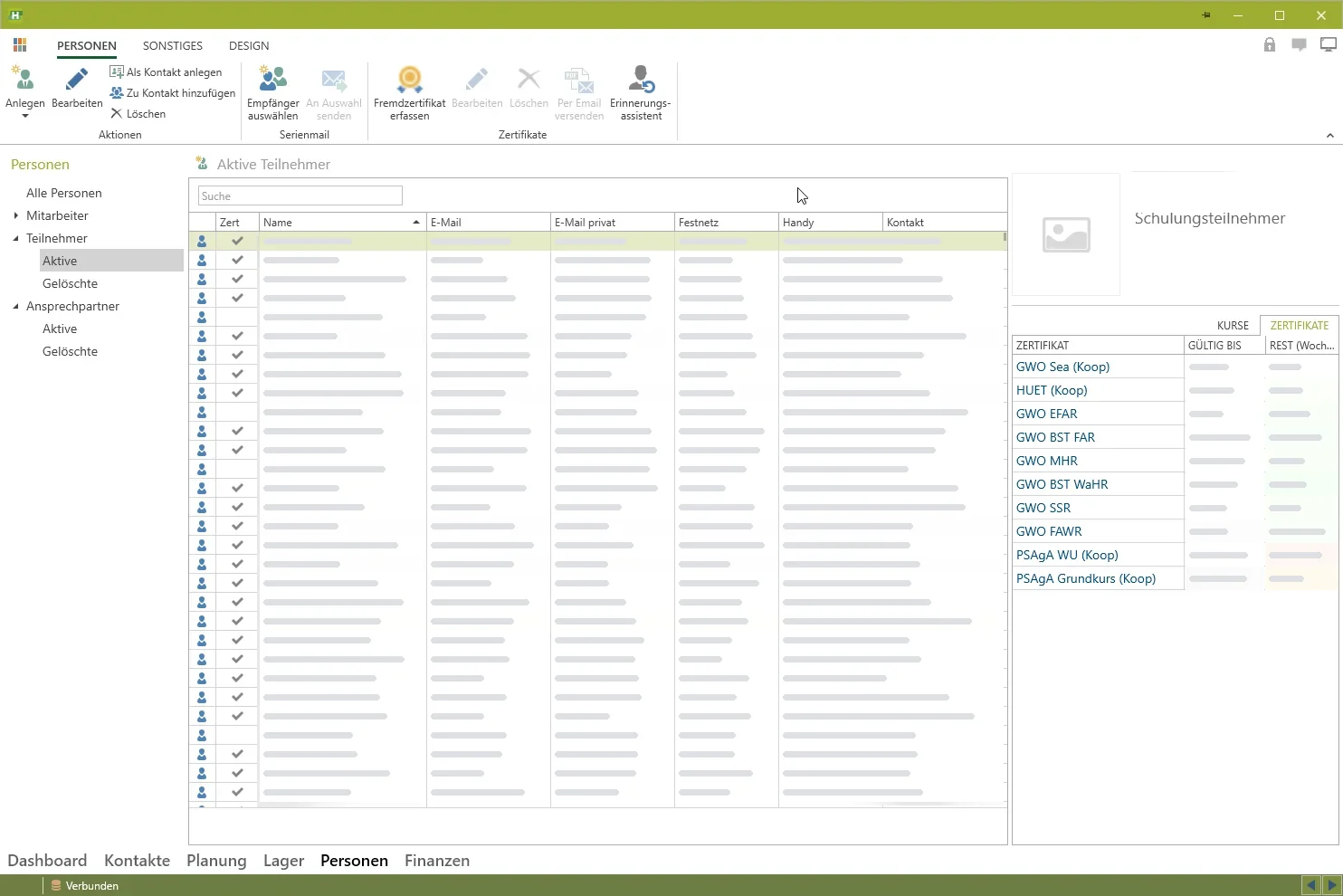Open the Finanzen module
This screenshot has height=896, width=1343.
pos(437,861)
